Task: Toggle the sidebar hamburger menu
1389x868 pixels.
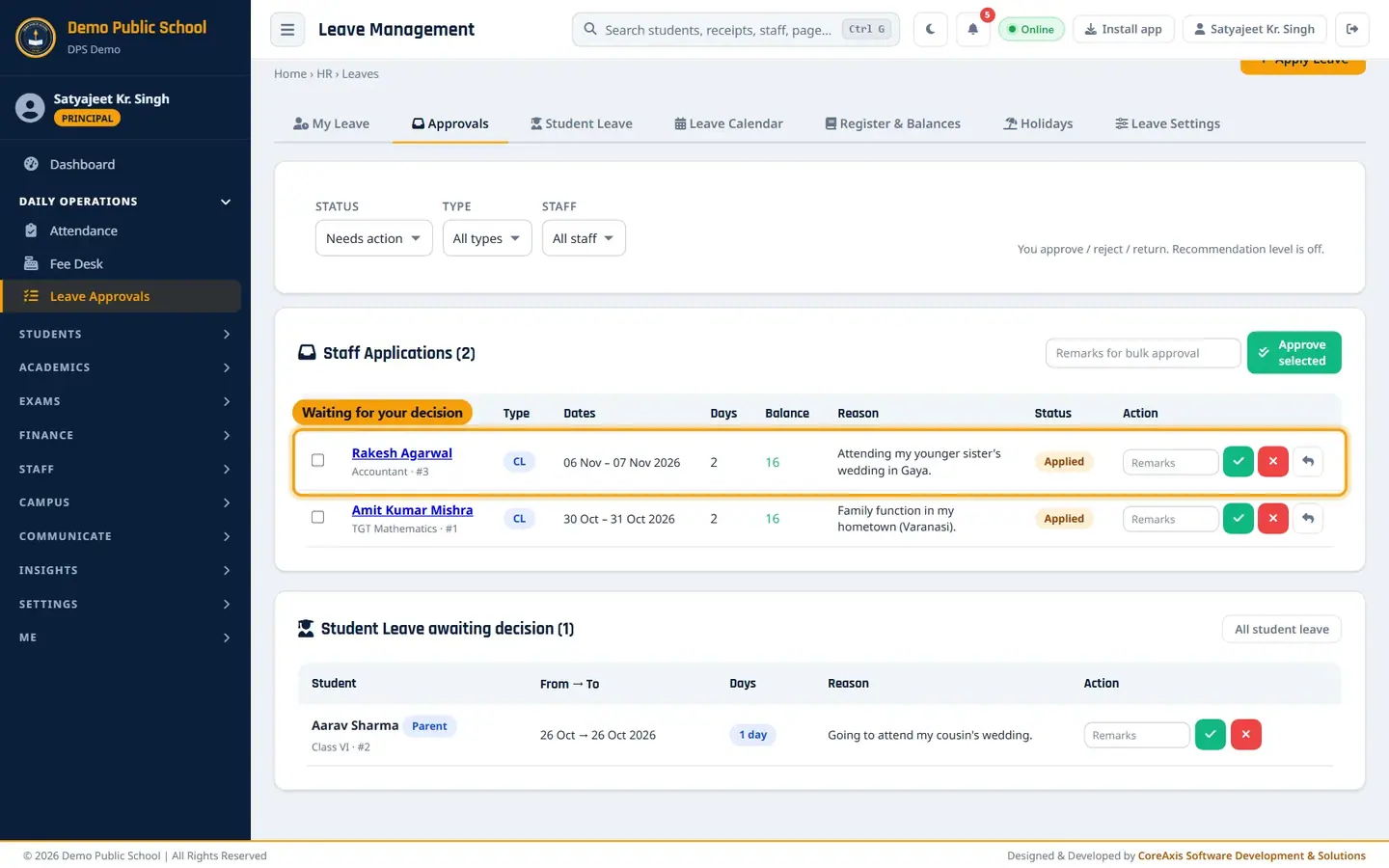Action: pos(287,29)
